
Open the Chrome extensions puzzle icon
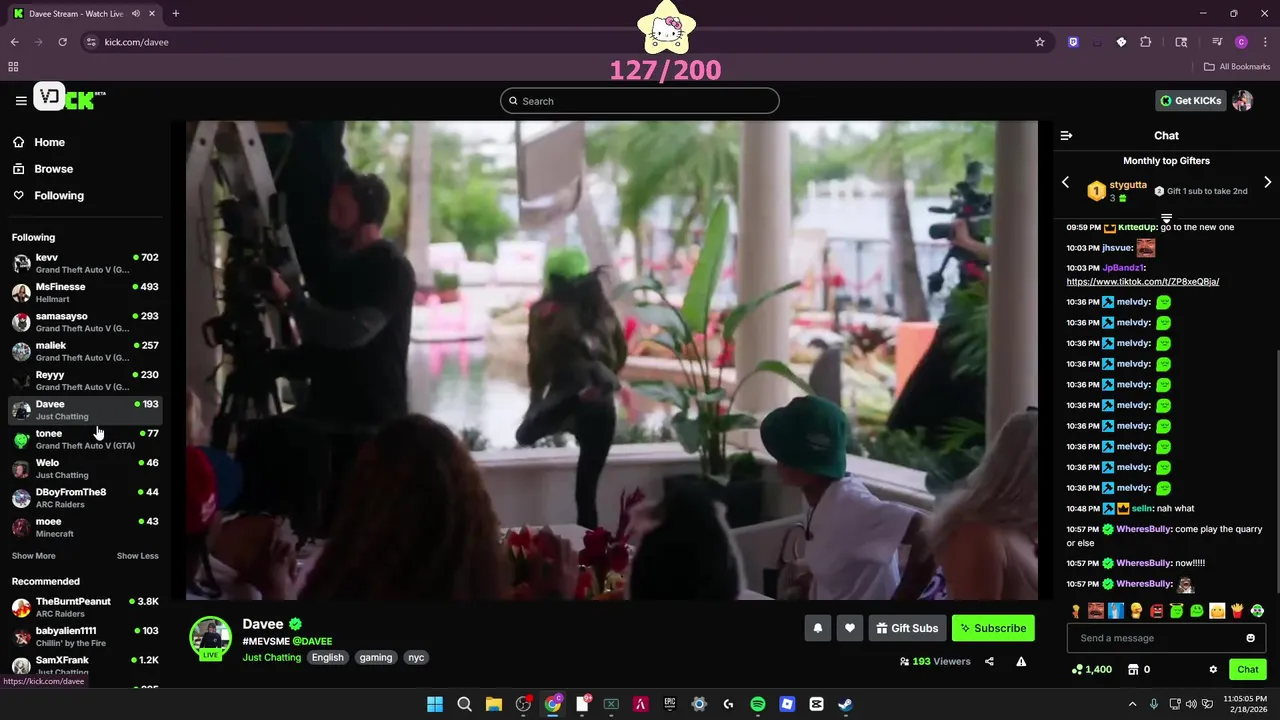[1146, 42]
